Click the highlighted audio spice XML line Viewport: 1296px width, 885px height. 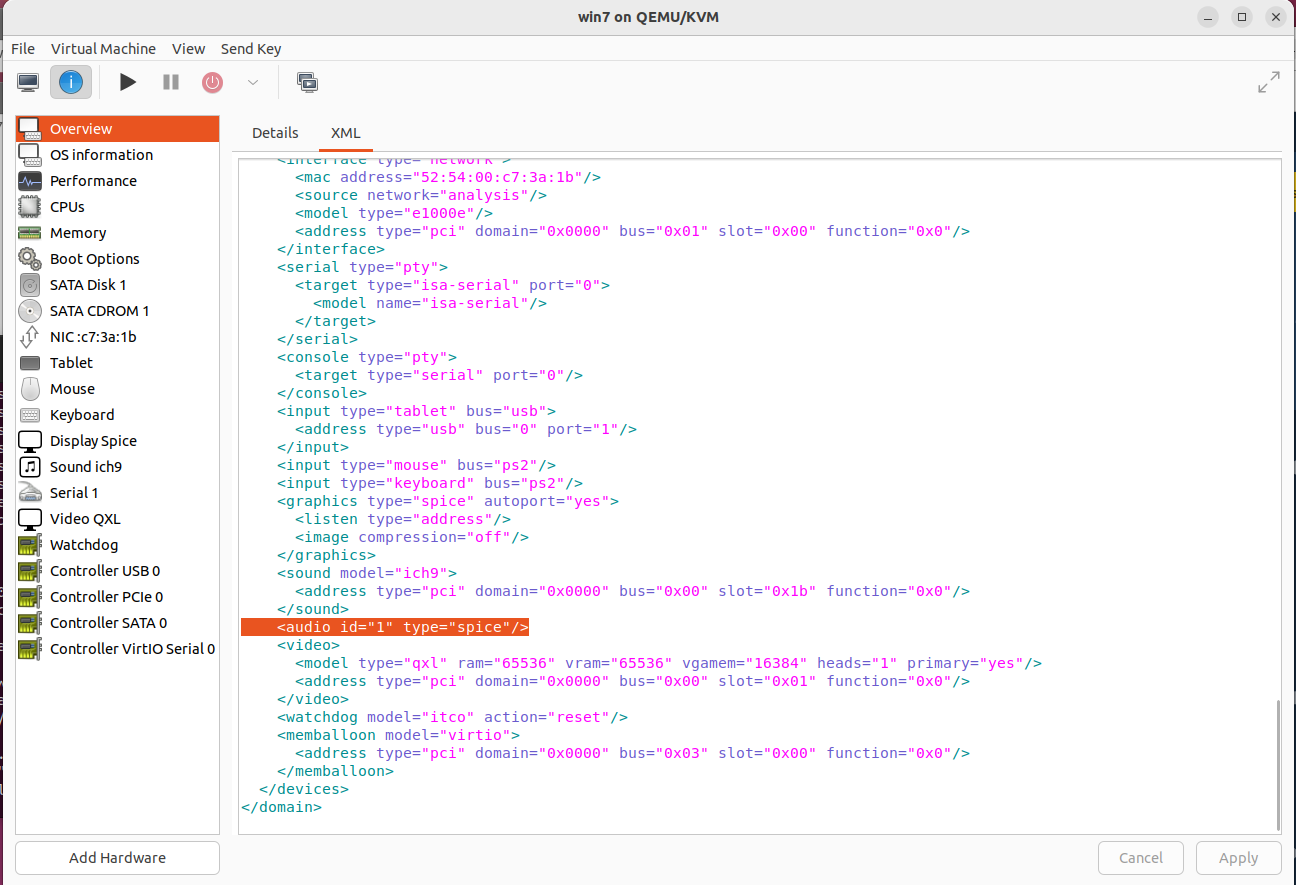402,627
